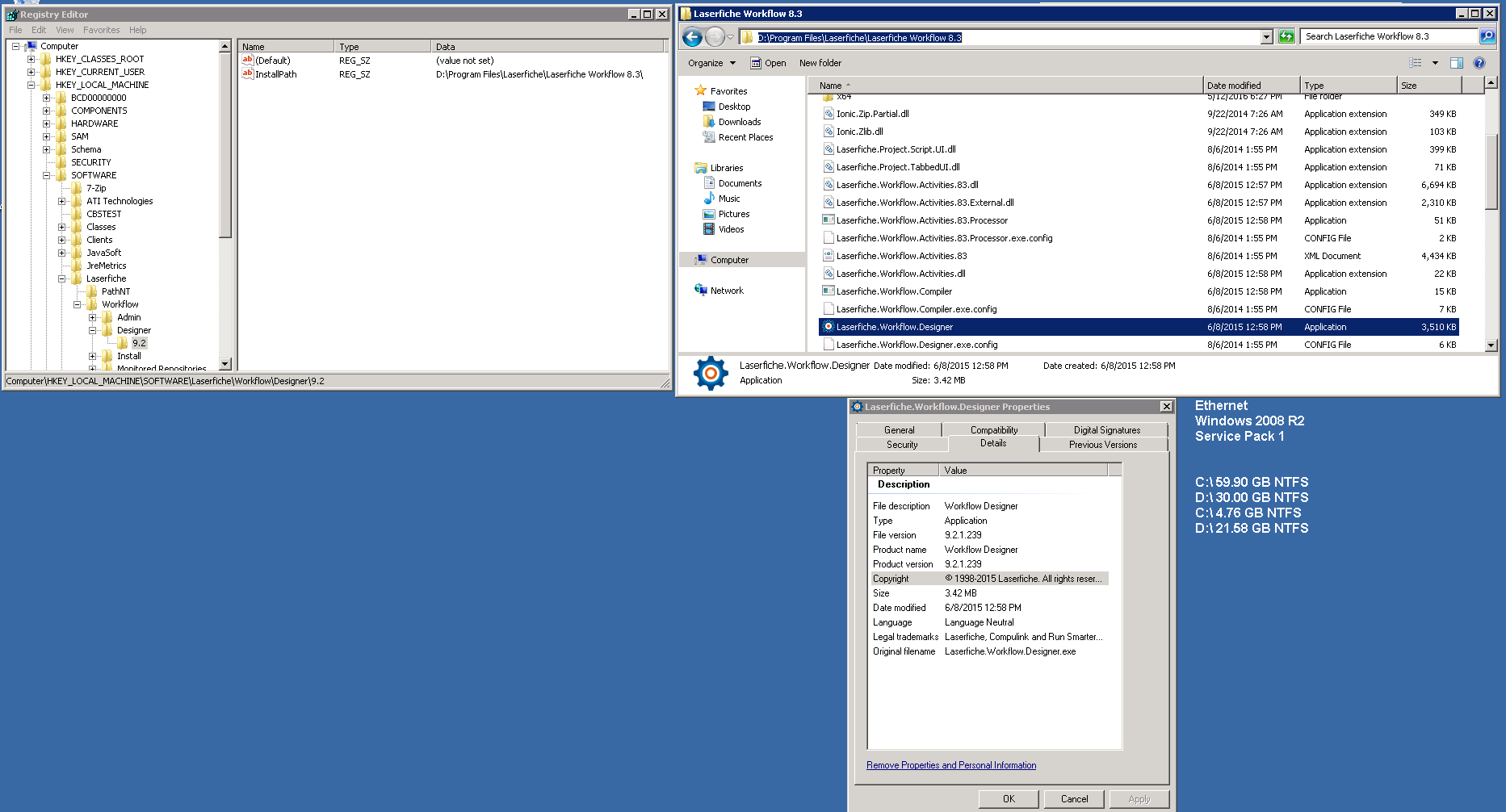Open the Downloads folder icon

(709, 122)
